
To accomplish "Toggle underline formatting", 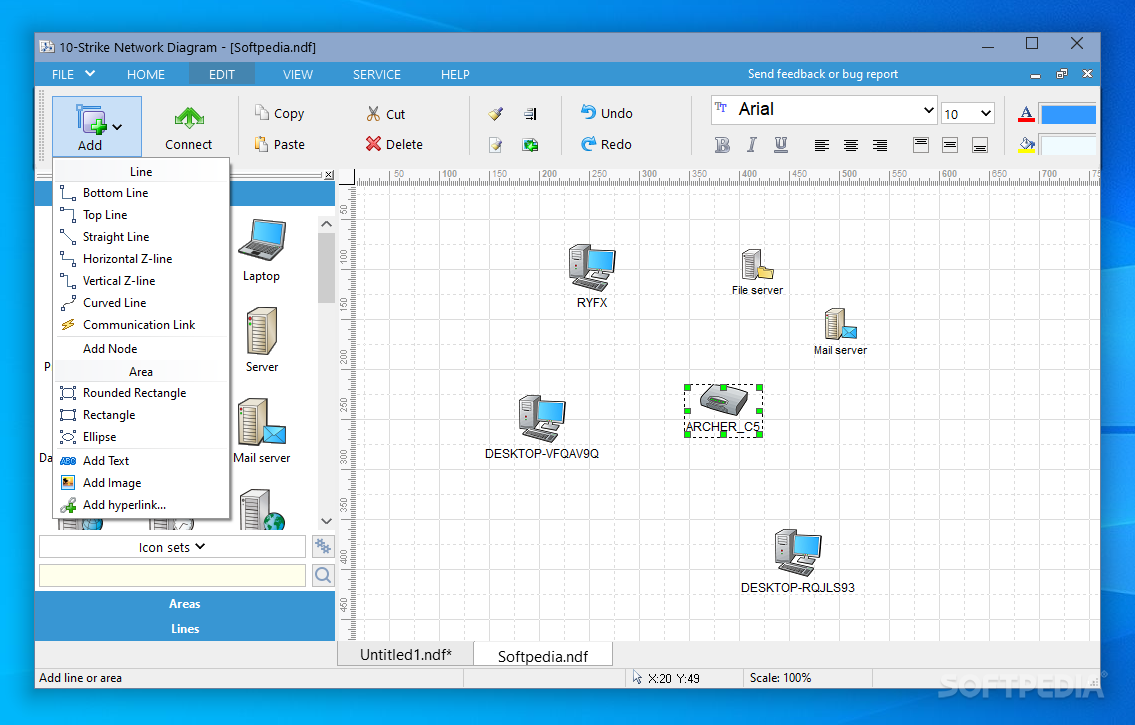I will [x=780, y=145].
